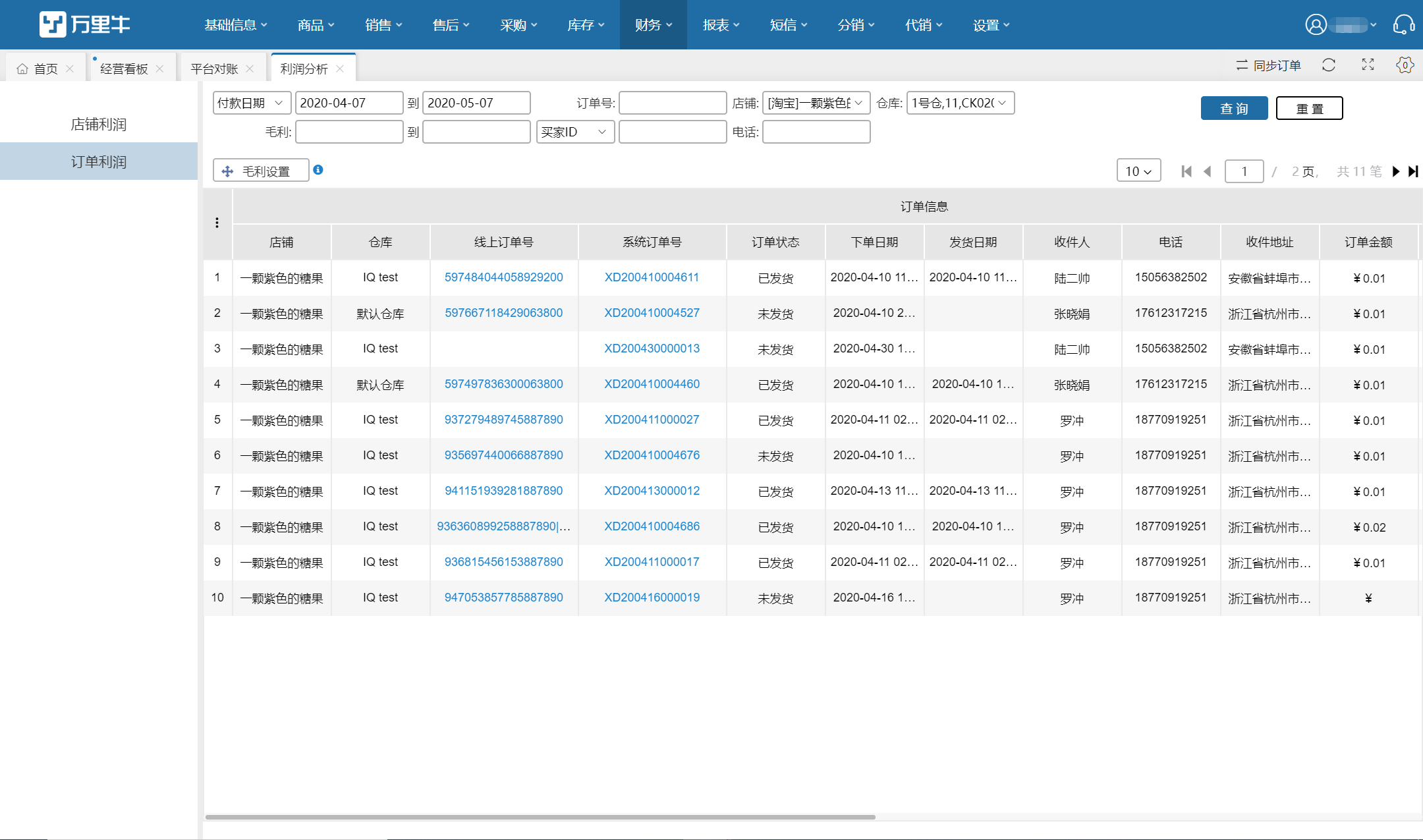Open the 采购 menu
The width and height of the screenshot is (1423, 840).
518,25
